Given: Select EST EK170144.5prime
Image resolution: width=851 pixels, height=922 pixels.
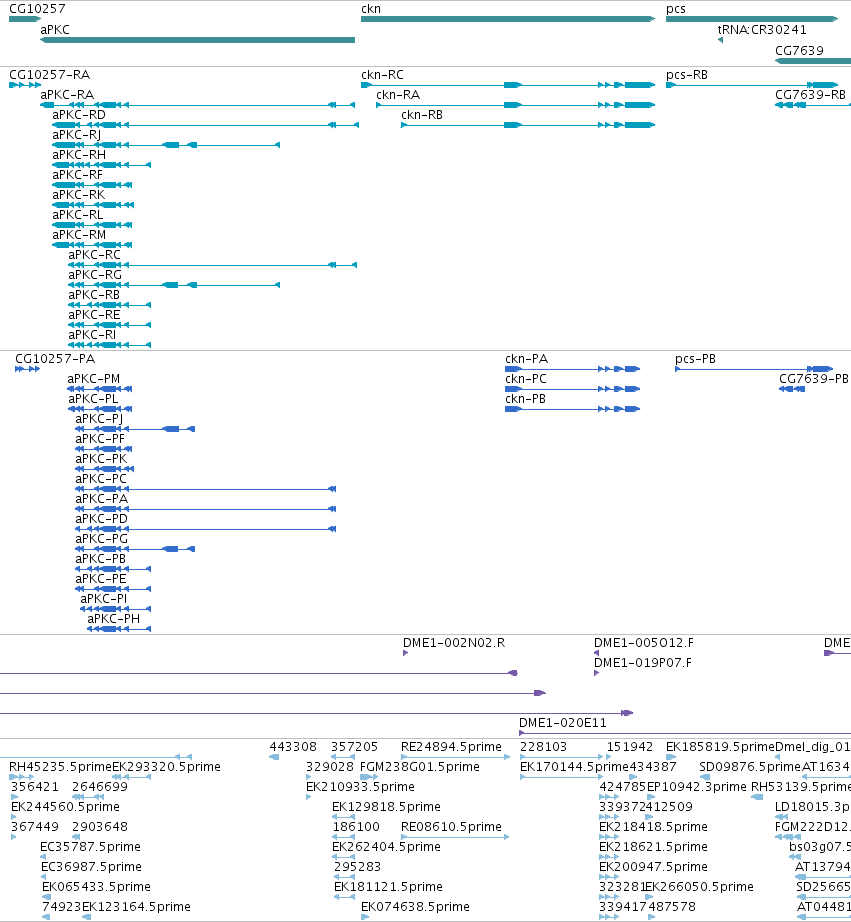Looking at the screenshot, I should click(x=575, y=767).
